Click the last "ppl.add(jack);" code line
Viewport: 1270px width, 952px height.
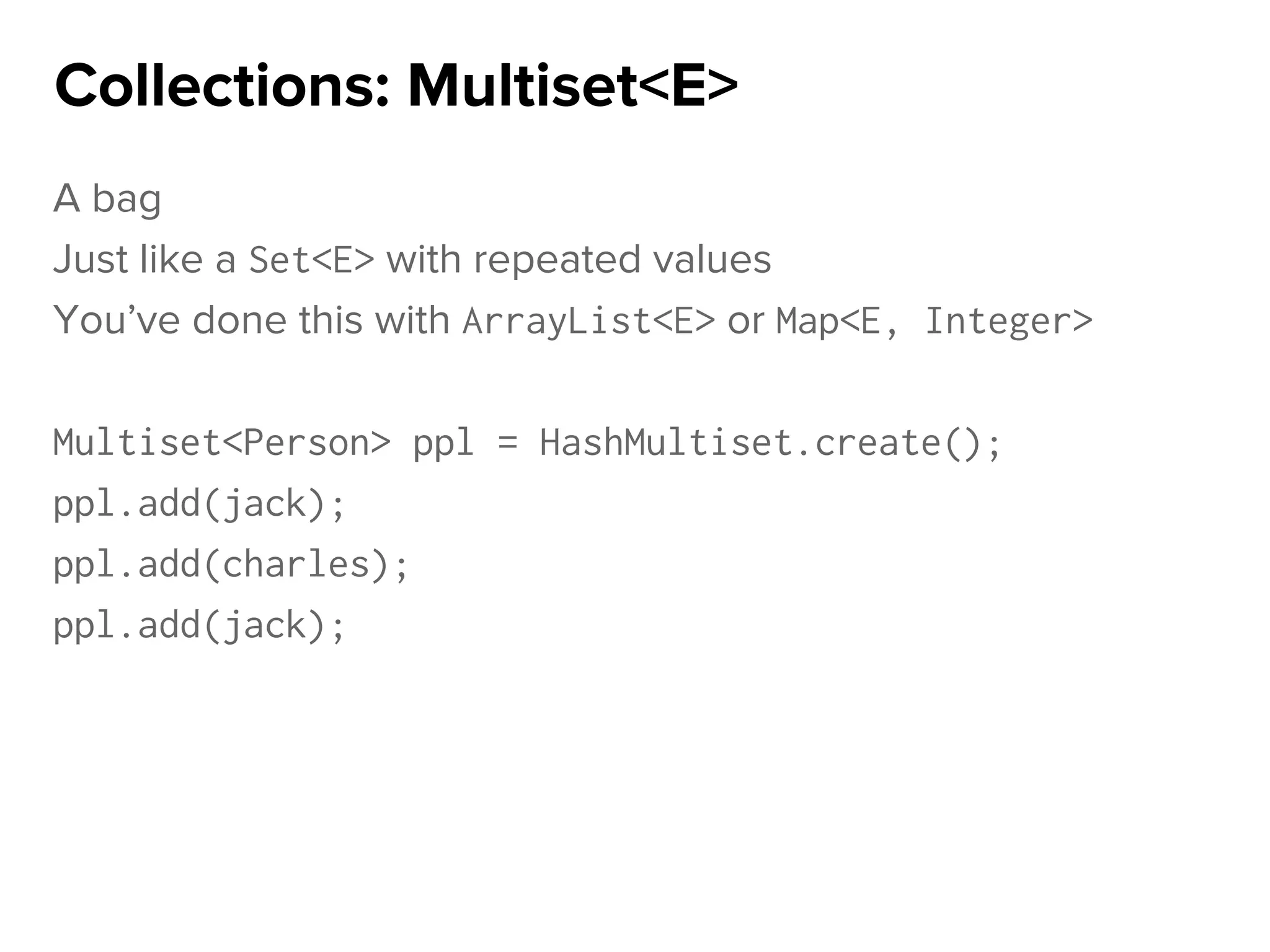coord(198,625)
